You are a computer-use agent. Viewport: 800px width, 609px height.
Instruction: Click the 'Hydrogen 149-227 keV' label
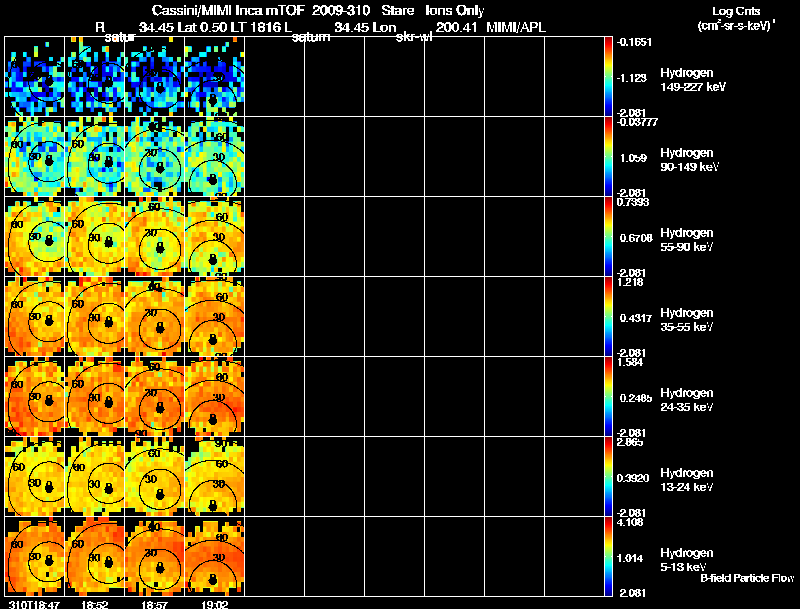[693, 80]
